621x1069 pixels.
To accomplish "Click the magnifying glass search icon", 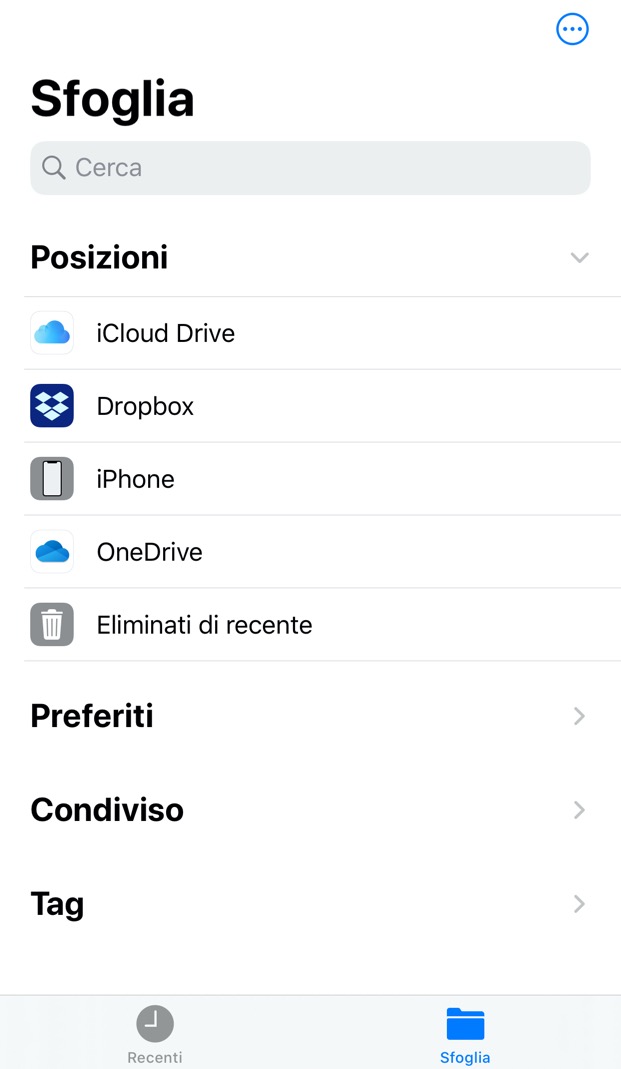I will pyautogui.click(x=54, y=168).
